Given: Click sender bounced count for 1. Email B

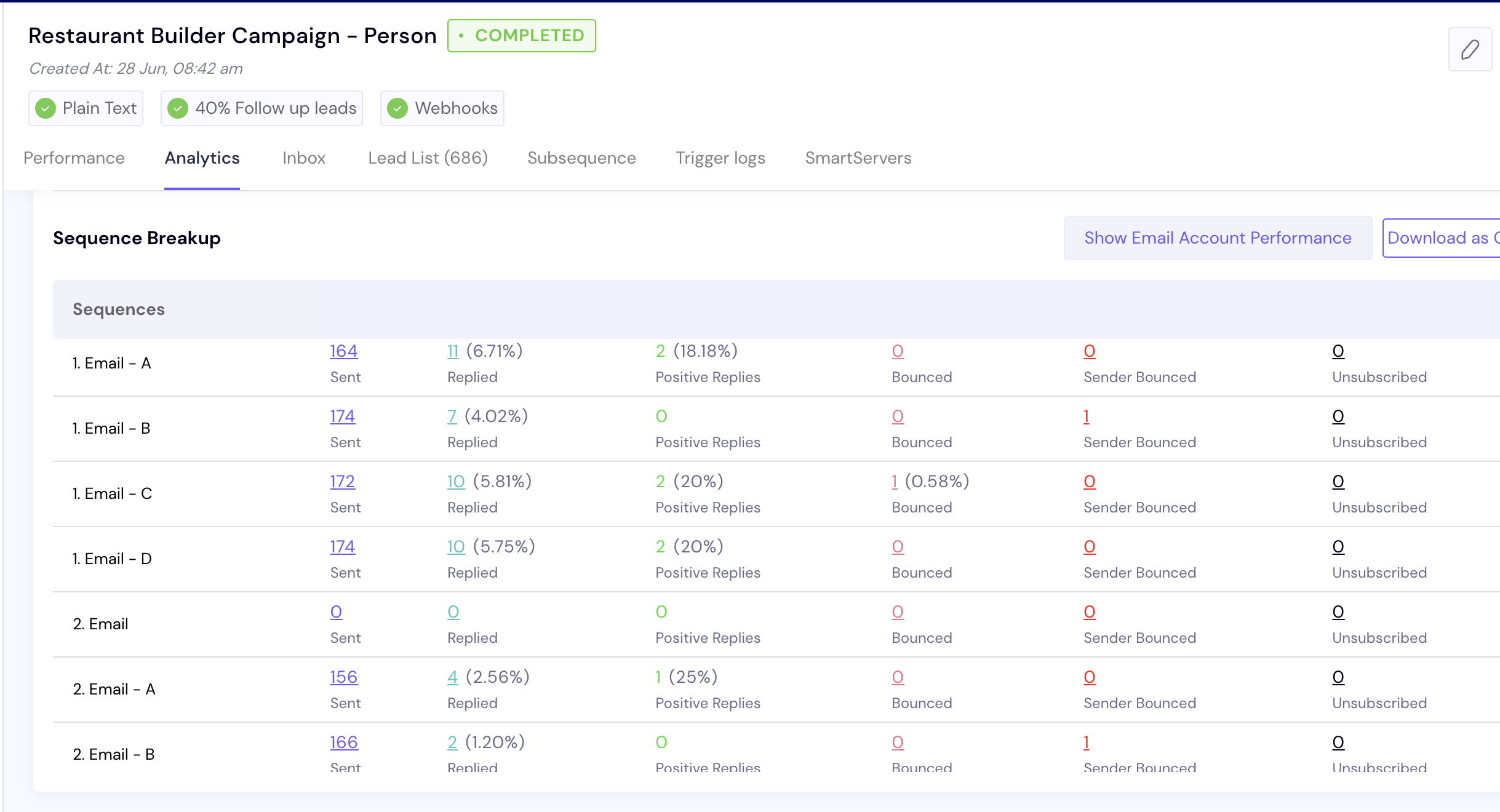Looking at the screenshot, I should [1086, 416].
